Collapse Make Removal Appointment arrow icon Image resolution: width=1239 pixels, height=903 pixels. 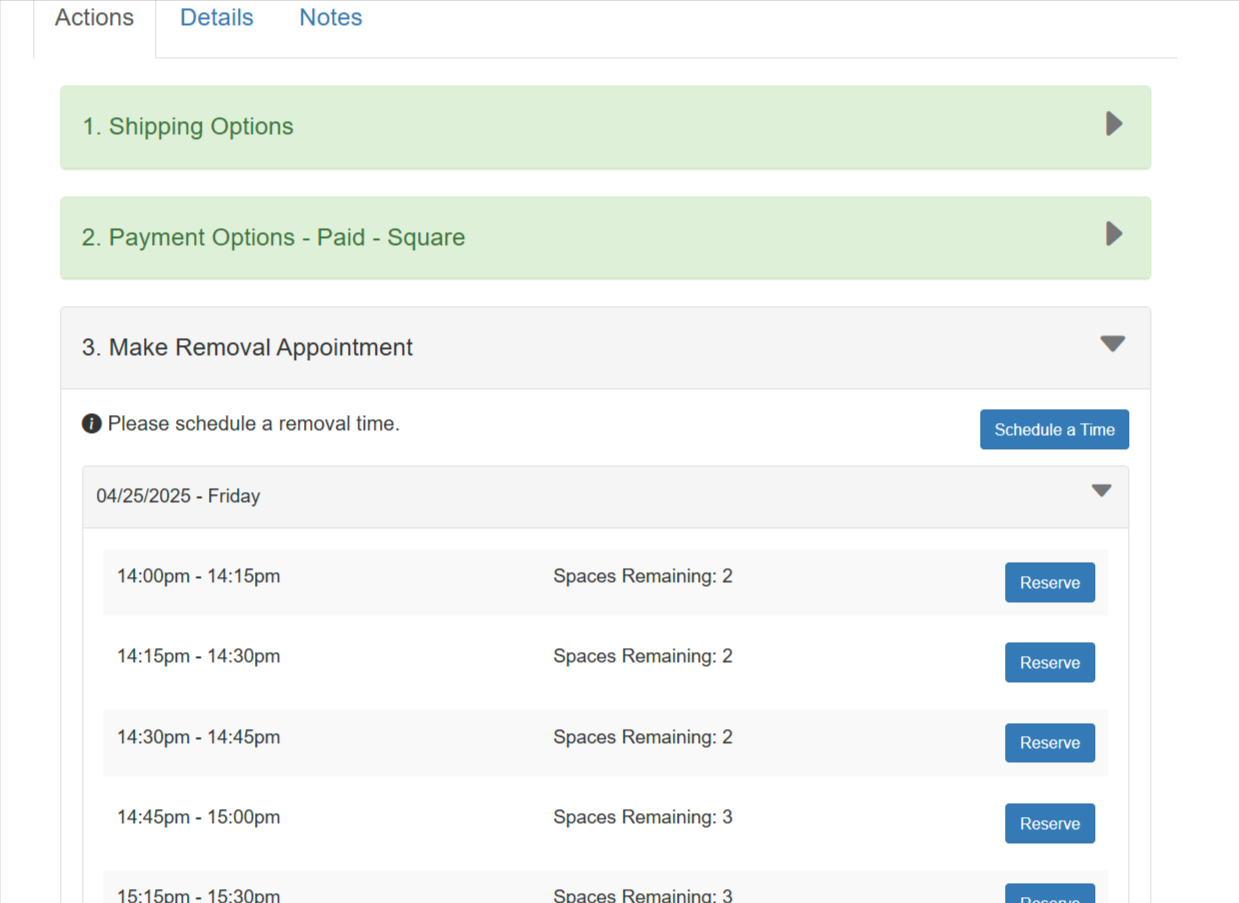coord(1112,344)
